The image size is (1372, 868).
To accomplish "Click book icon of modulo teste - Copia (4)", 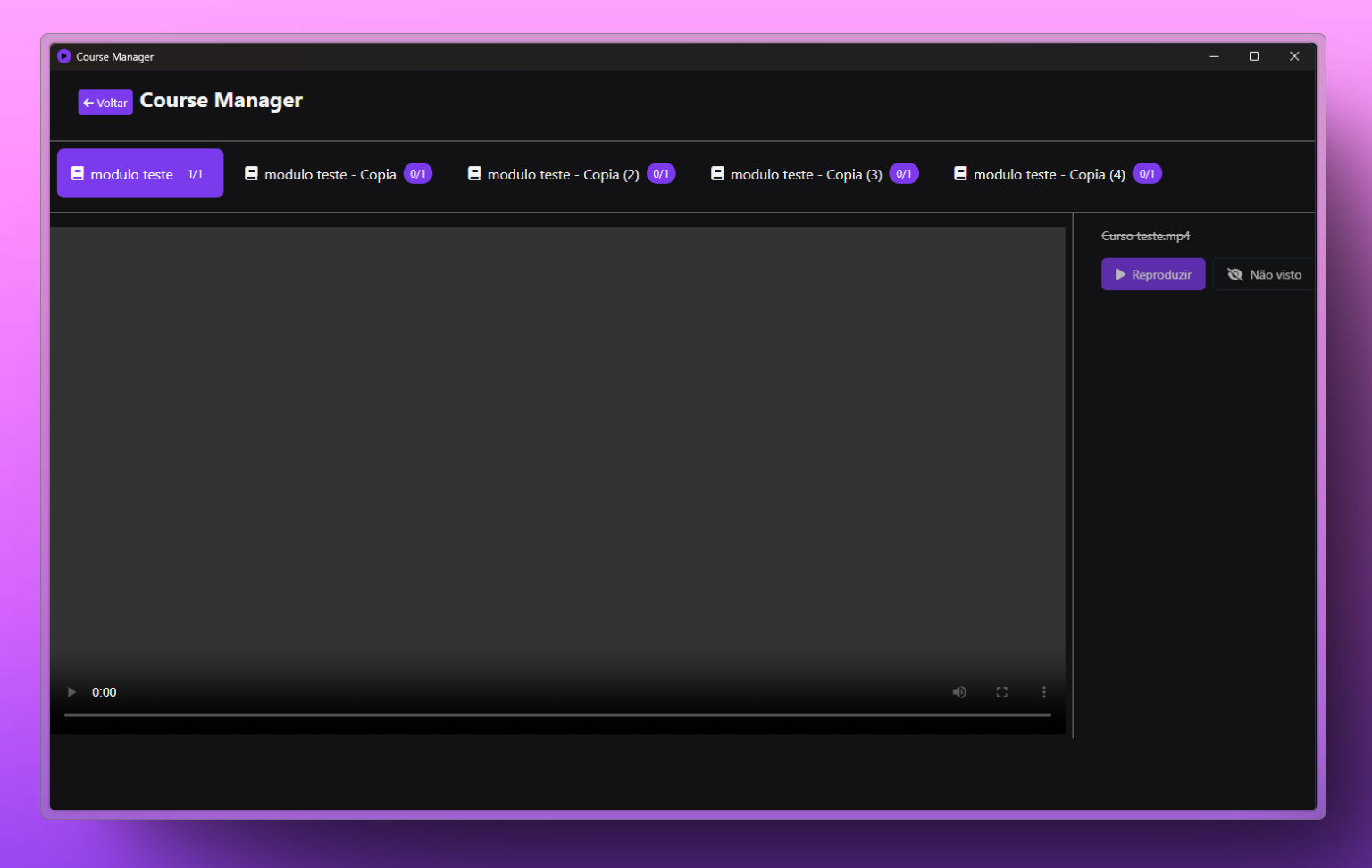I will click(x=960, y=173).
